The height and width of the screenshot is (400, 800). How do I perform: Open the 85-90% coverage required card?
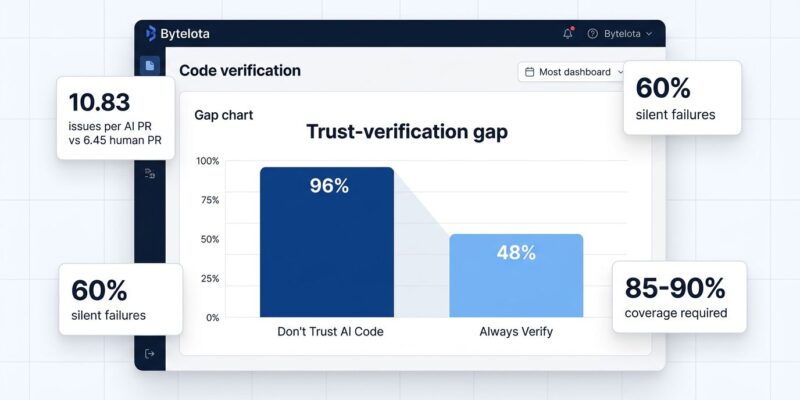pyautogui.click(x=679, y=297)
